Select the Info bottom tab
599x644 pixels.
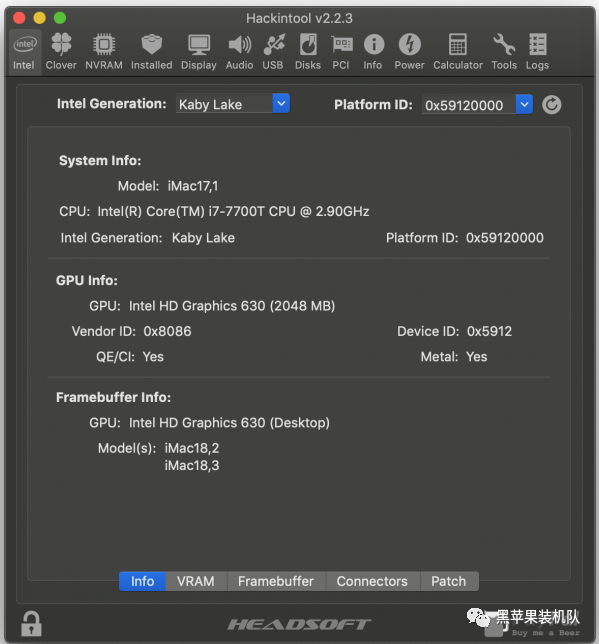[x=143, y=581]
